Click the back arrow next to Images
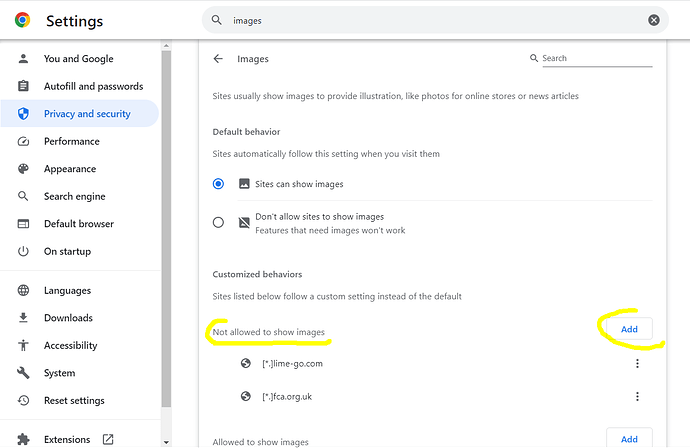The width and height of the screenshot is (690, 448). [x=218, y=59]
